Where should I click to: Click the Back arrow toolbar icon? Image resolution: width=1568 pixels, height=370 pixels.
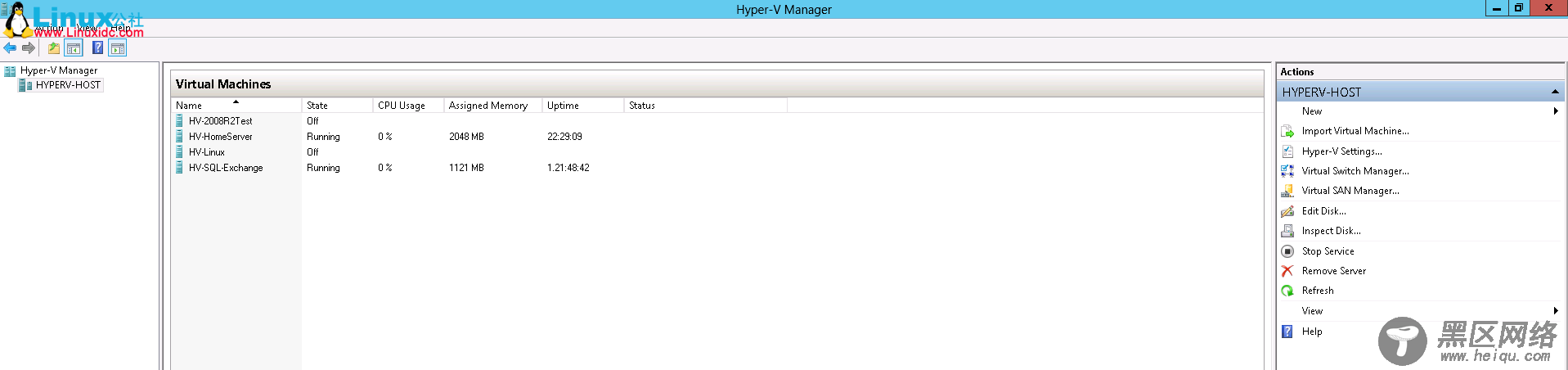pyautogui.click(x=10, y=48)
